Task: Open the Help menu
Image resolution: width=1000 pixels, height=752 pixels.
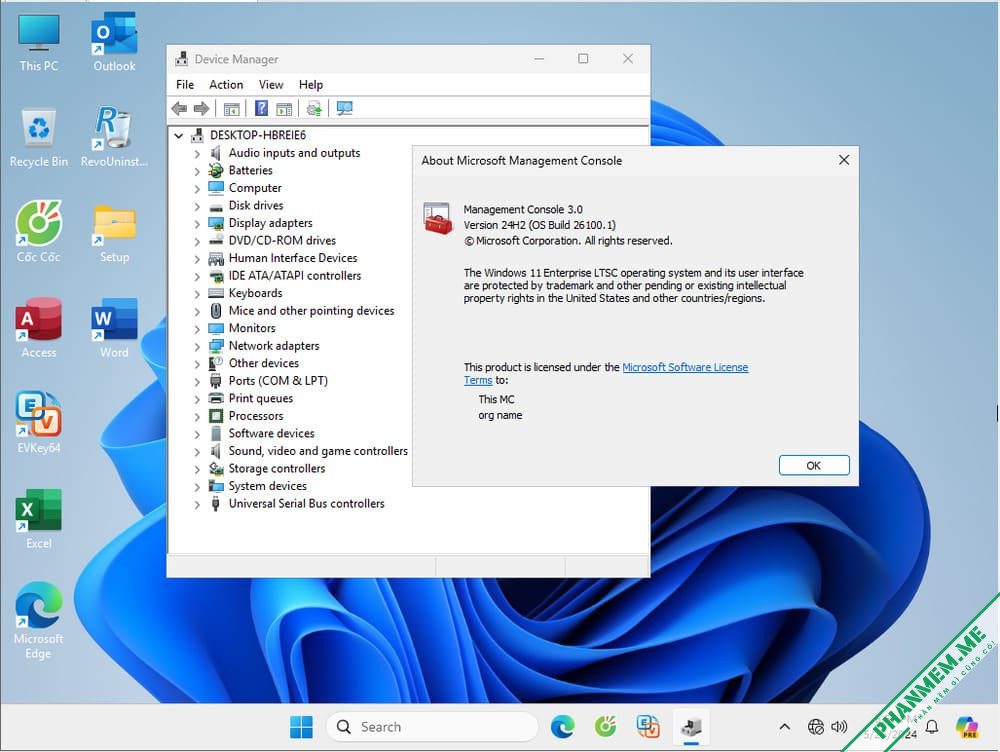Action: coord(311,84)
